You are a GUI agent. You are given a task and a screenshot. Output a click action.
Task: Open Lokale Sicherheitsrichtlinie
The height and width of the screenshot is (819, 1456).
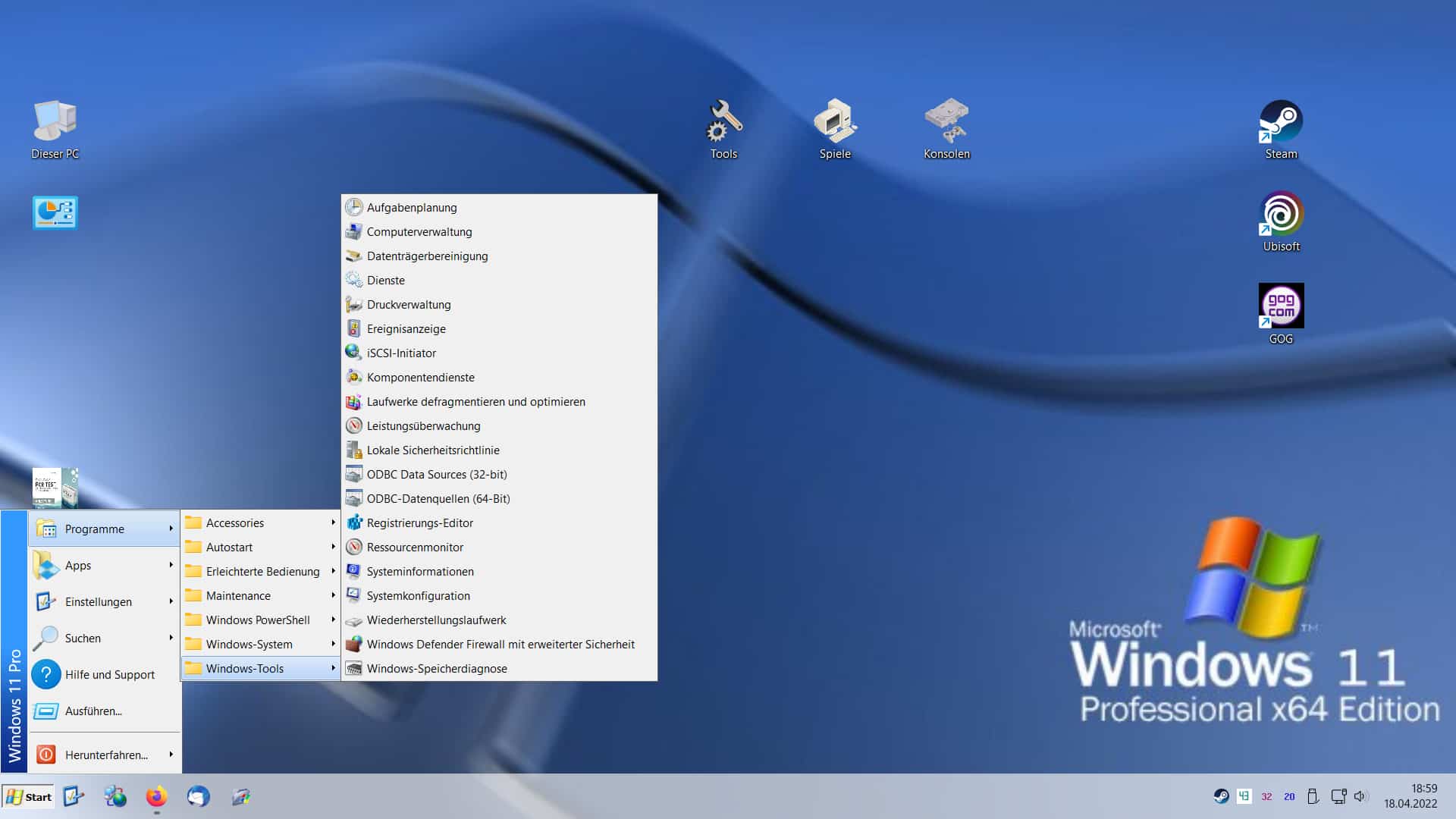(499, 450)
